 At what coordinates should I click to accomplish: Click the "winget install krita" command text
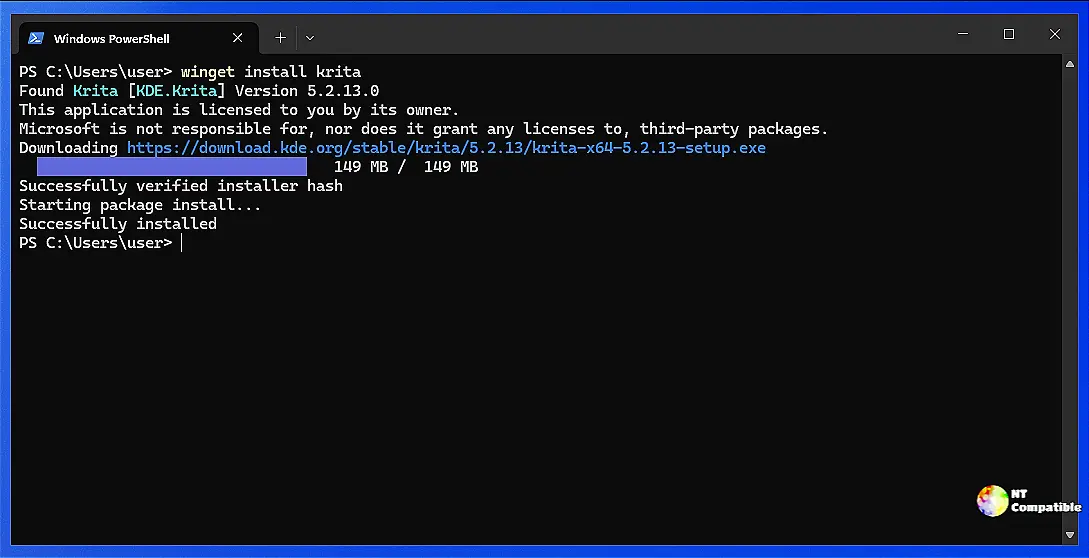[x=271, y=72]
